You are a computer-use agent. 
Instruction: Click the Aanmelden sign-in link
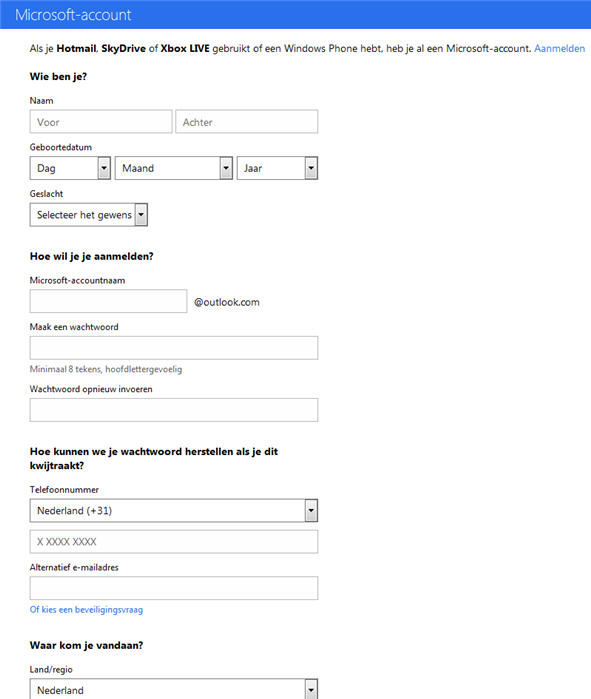(x=559, y=49)
